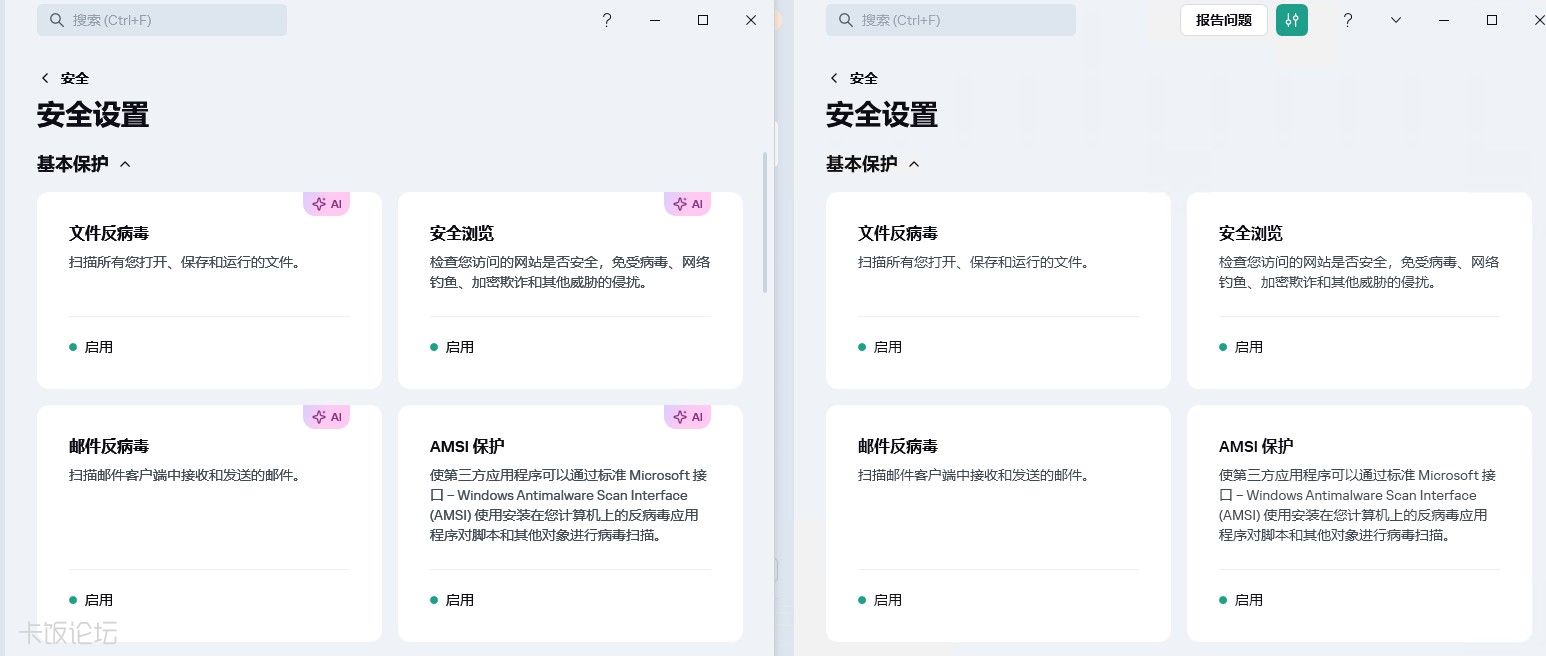
Task: Click the back arrow beside 安全 in left window
Action: tap(45, 78)
